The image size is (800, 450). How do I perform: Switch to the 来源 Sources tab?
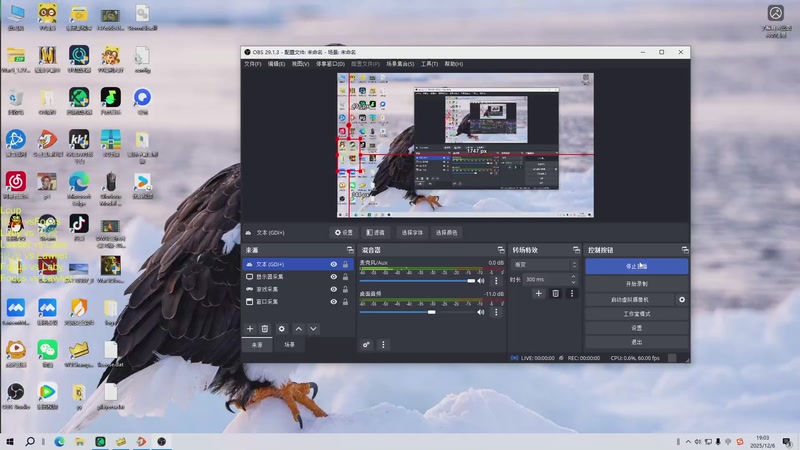click(257, 345)
